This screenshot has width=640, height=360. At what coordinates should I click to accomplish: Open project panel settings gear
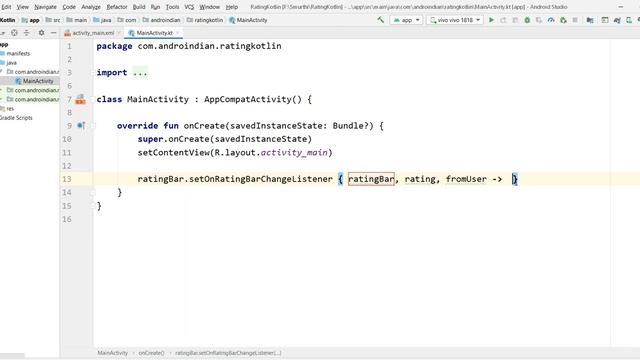41,33
